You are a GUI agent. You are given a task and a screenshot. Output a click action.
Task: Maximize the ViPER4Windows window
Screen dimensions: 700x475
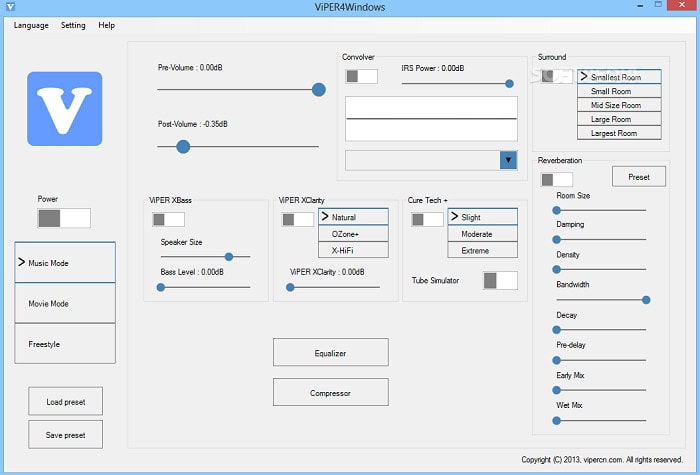(x=658, y=5)
